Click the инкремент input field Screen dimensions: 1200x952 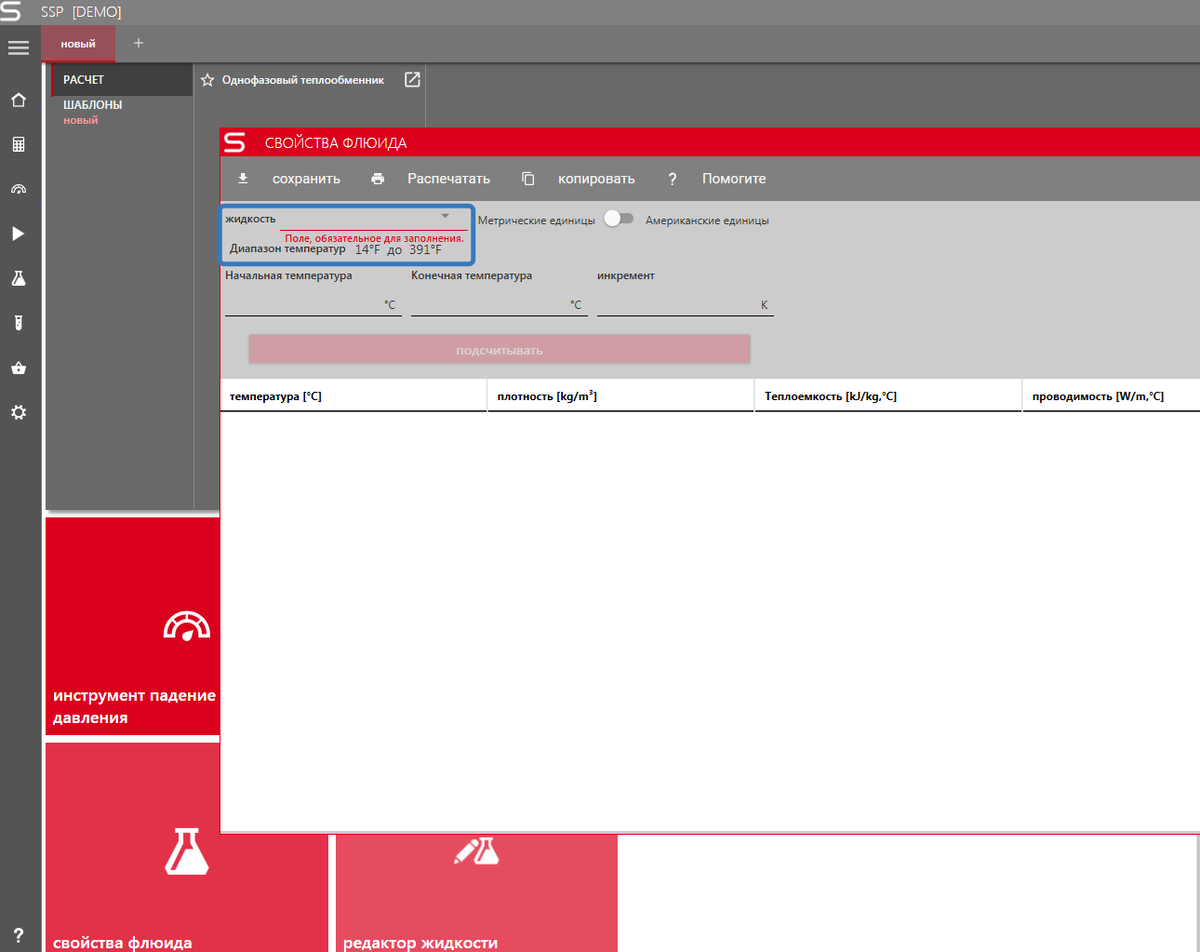pos(685,304)
